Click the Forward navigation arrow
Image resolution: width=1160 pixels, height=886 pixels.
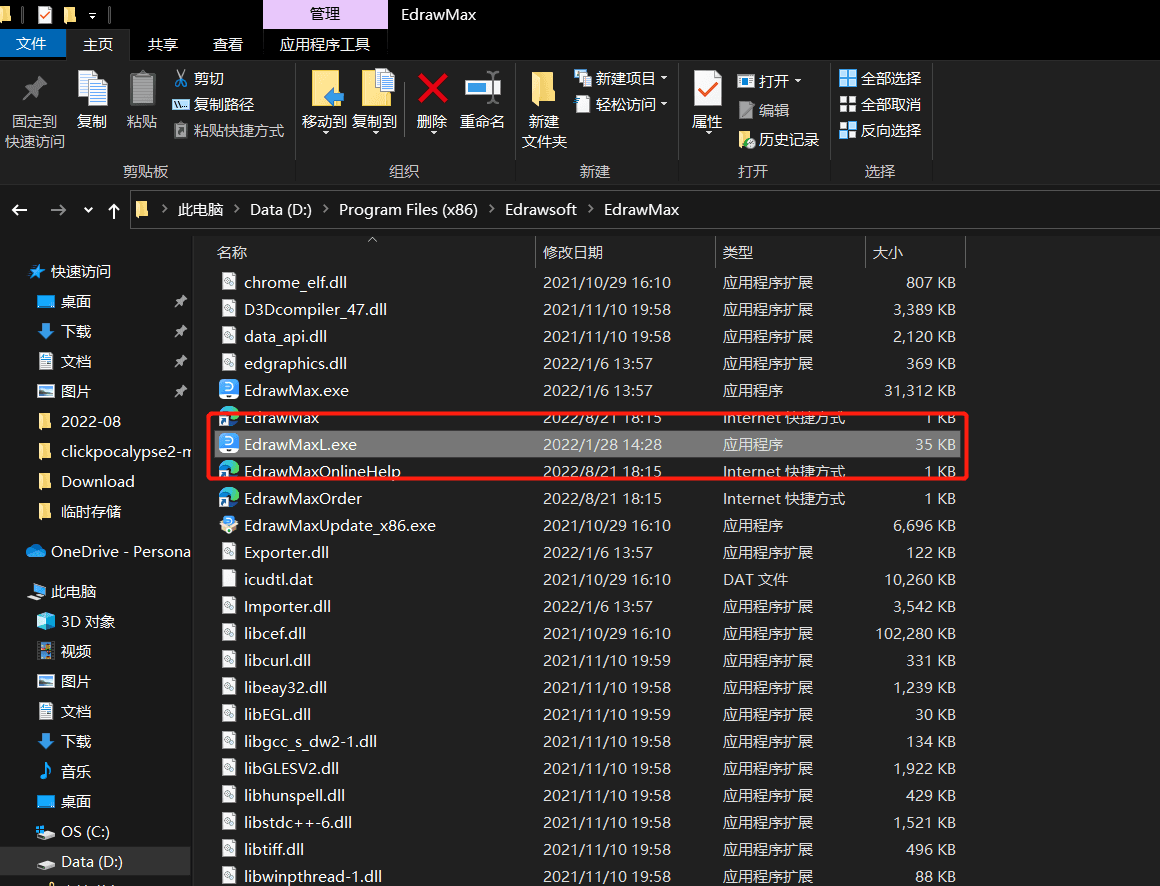[x=58, y=210]
